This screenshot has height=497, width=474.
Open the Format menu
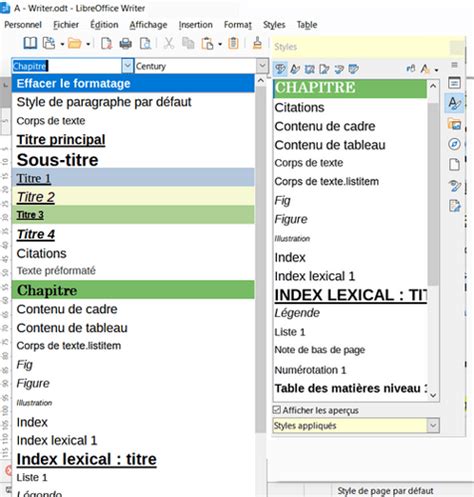tap(238, 25)
